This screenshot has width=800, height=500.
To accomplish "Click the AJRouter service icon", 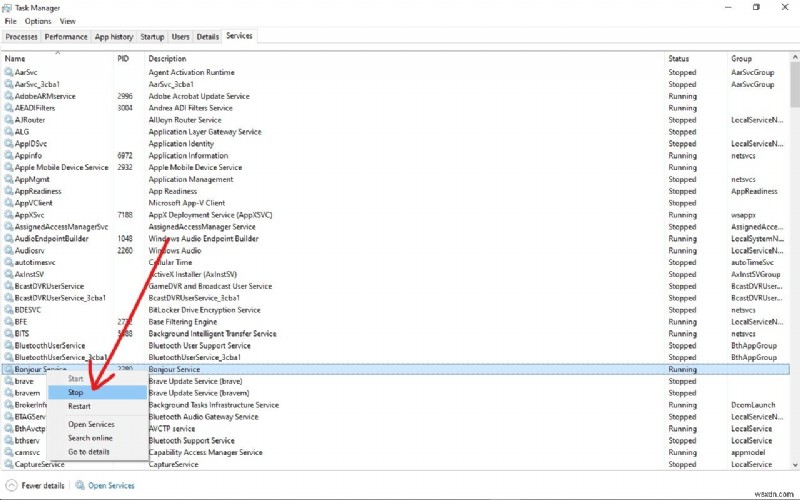I will click(9, 119).
